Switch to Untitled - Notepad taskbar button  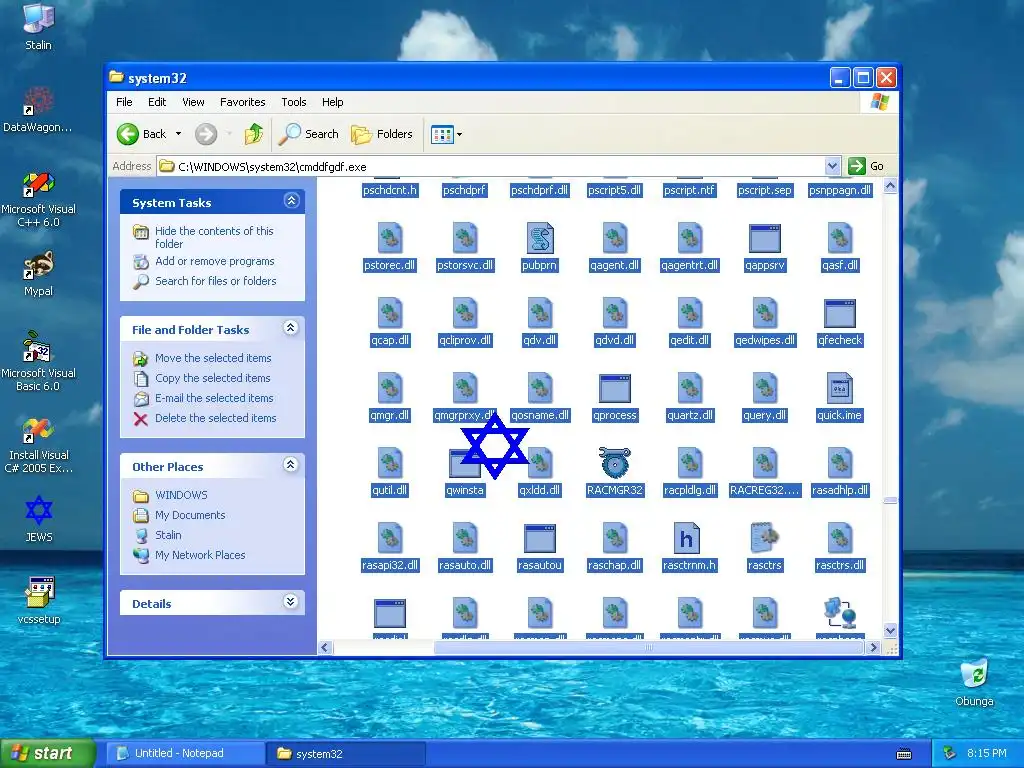pyautogui.click(x=185, y=754)
